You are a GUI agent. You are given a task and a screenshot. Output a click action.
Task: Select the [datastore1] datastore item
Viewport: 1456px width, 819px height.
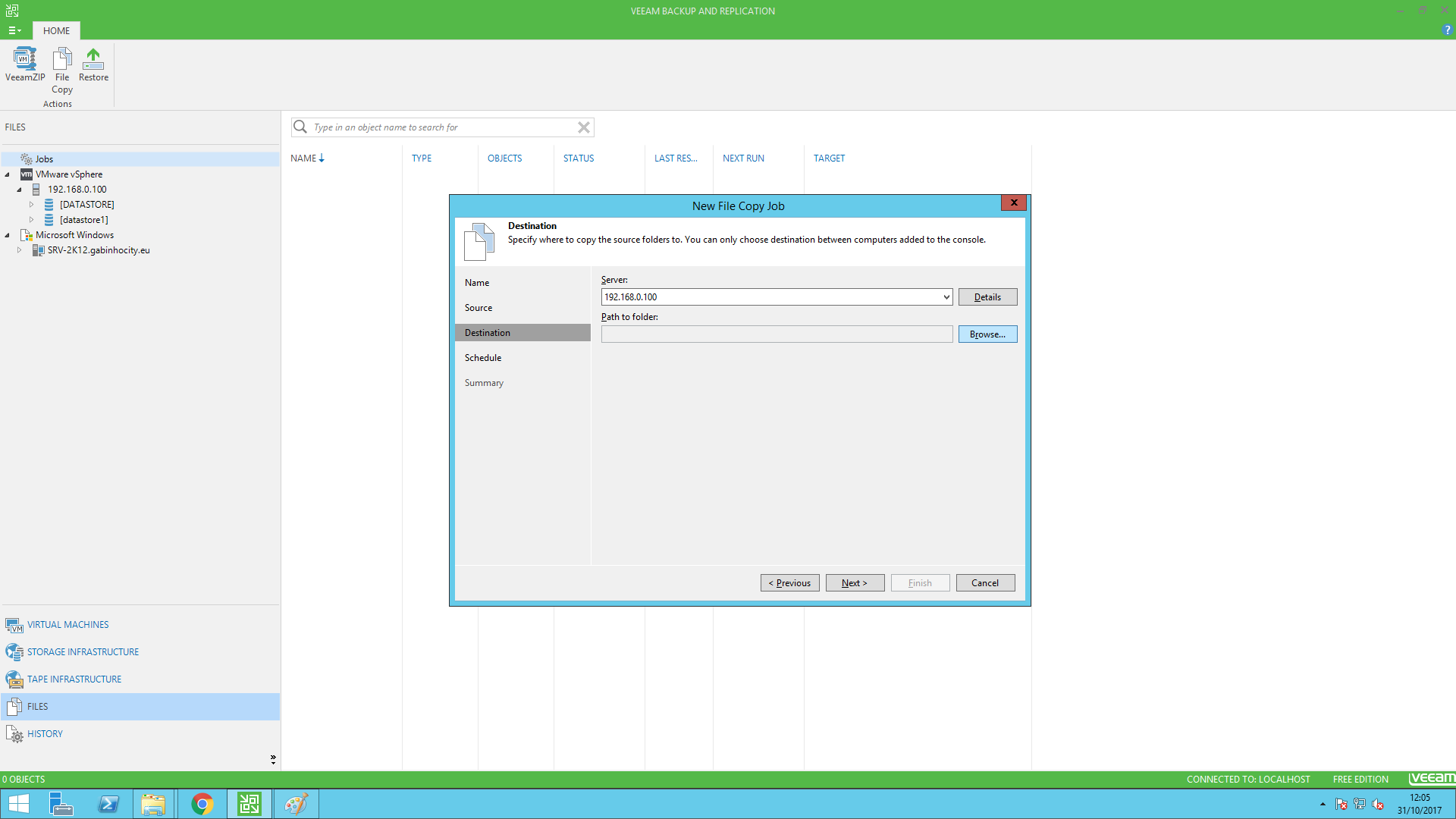(x=83, y=220)
